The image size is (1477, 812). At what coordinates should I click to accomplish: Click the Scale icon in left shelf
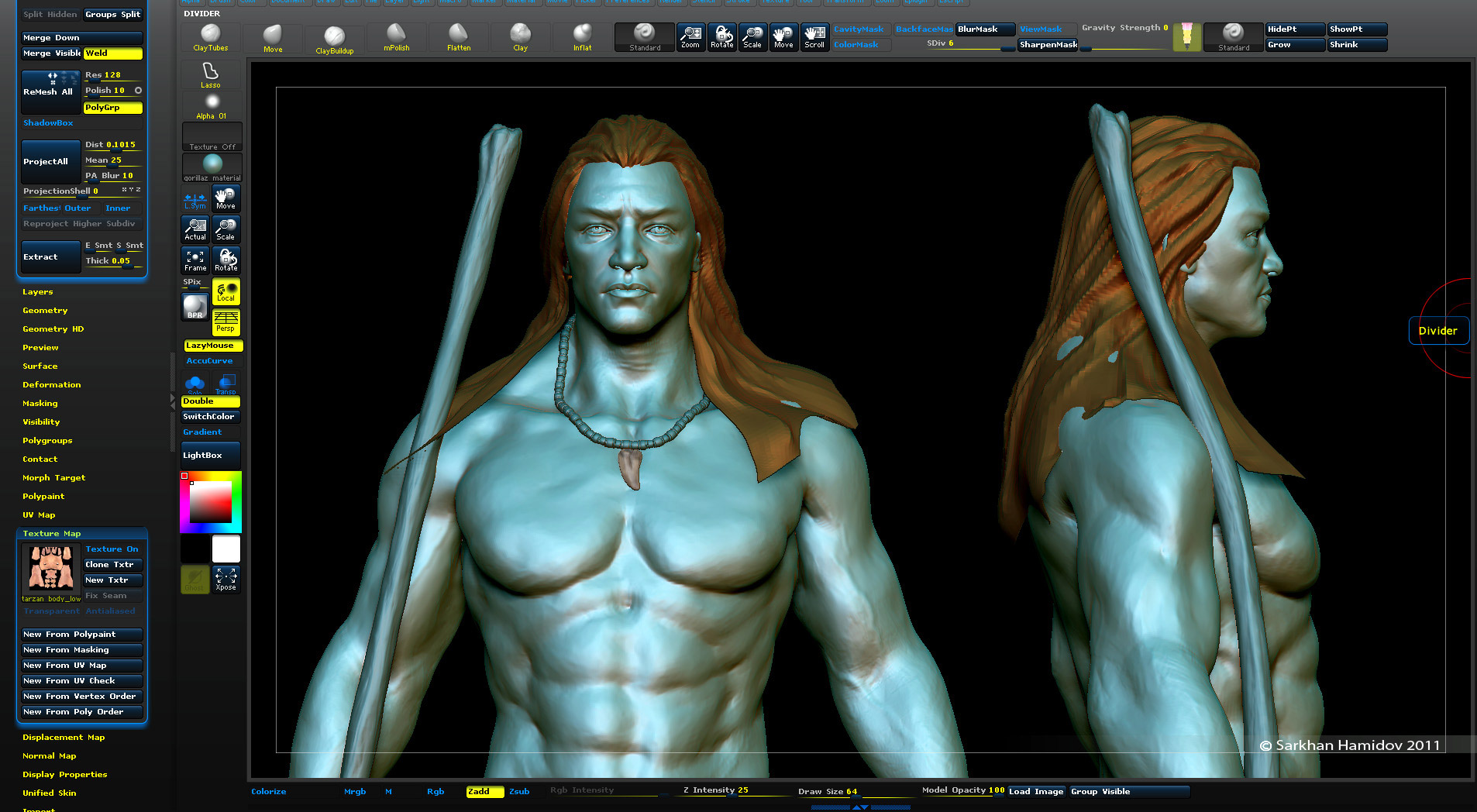pos(226,229)
